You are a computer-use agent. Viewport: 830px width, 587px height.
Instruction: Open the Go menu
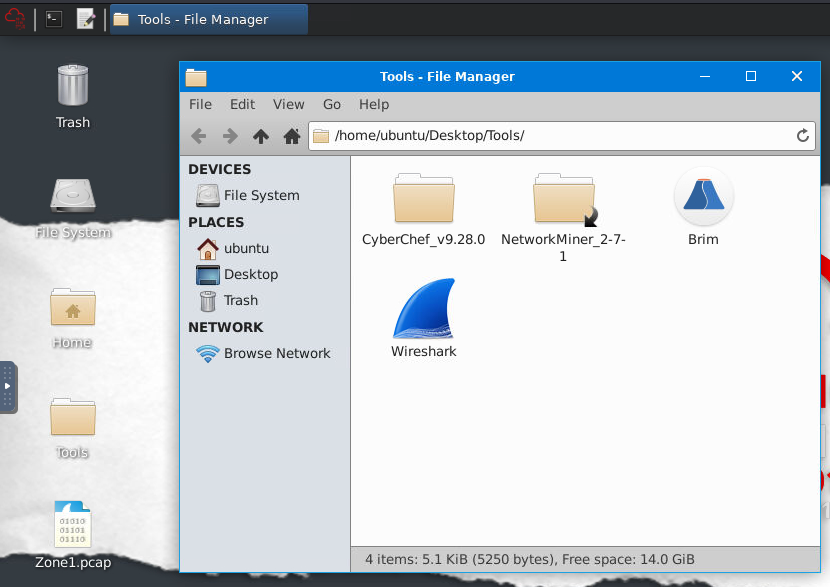click(332, 104)
